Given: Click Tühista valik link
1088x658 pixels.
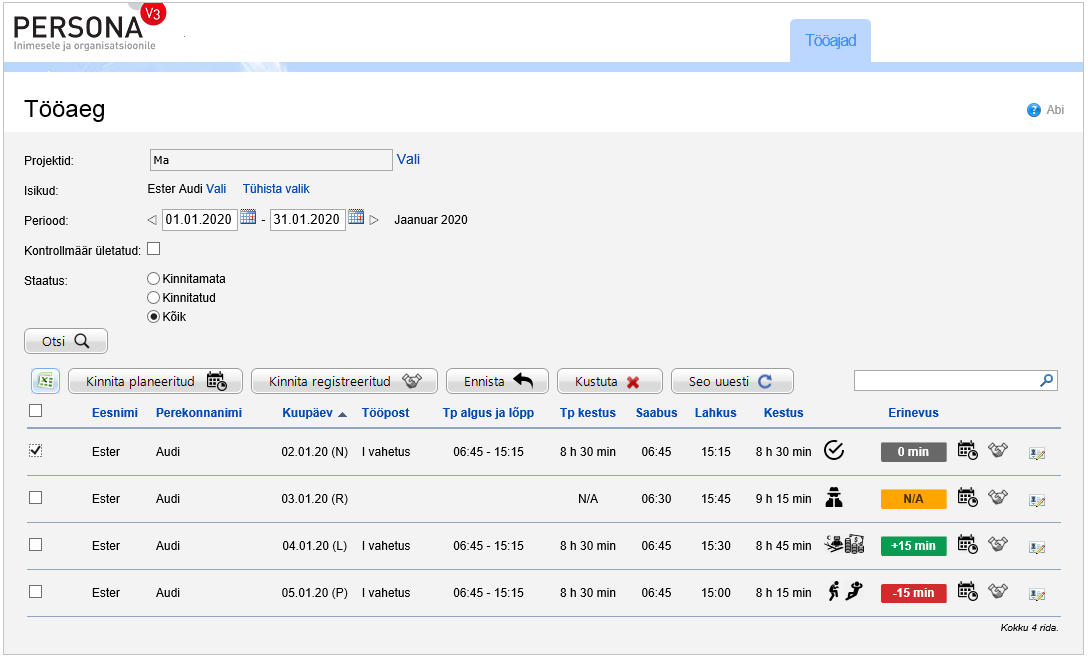Looking at the screenshot, I should pyautogui.click(x=276, y=189).
